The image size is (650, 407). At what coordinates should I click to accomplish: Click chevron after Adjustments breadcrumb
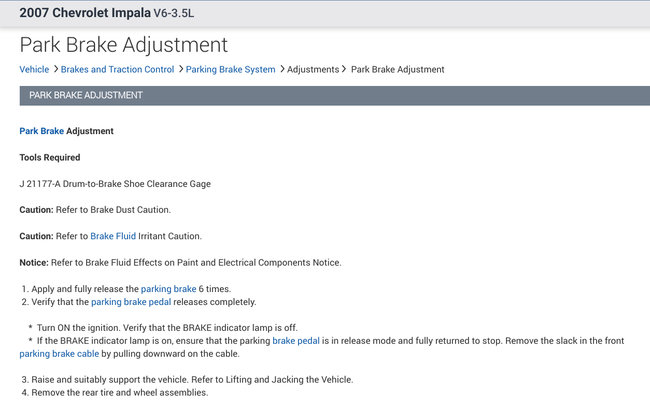click(x=345, y=69)
